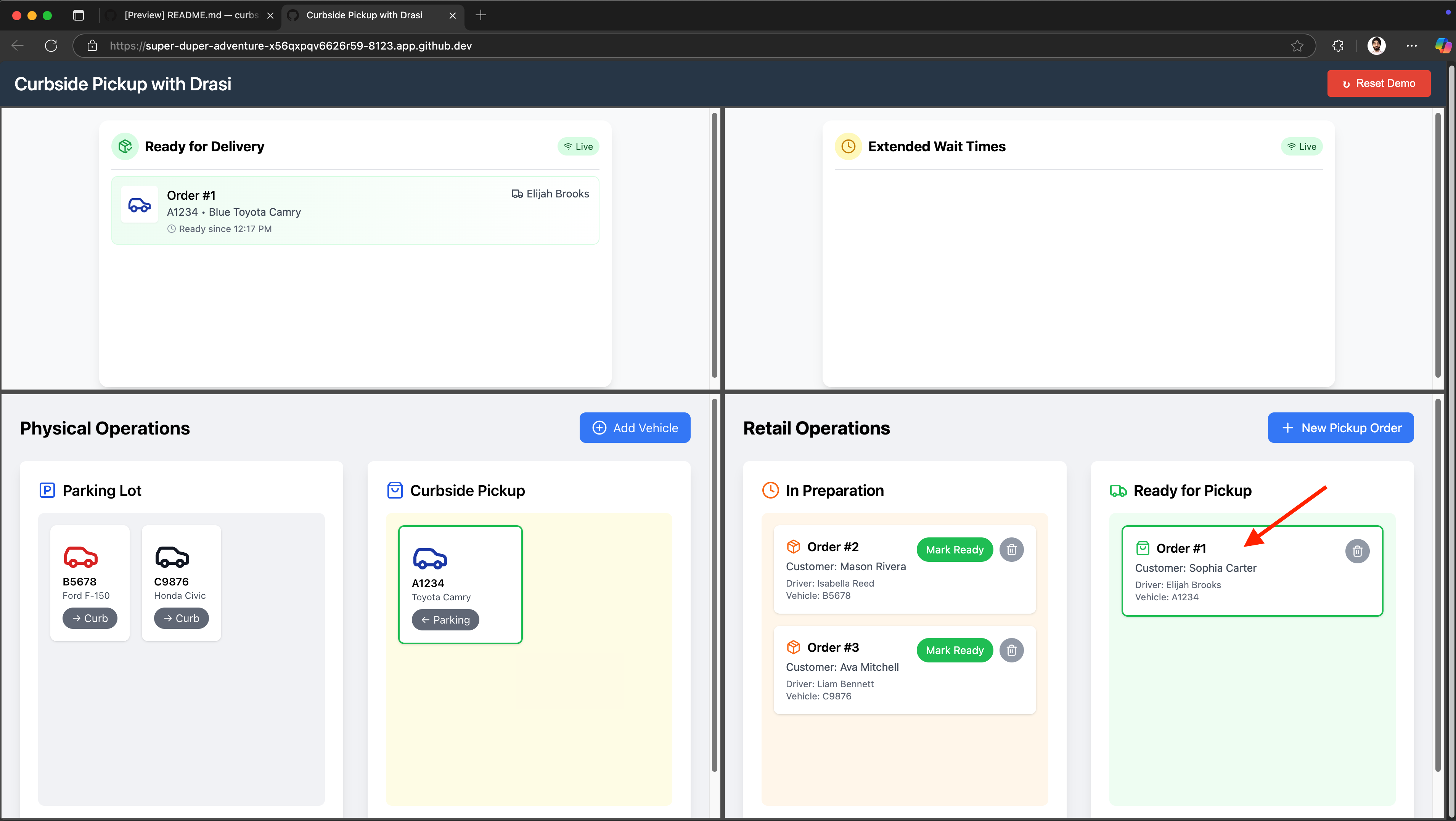Viewport: 1456px width, 821px height.
Task: Toggle the Live indicator on Extended Wait Times
Action: click(x=1302, y=146)
